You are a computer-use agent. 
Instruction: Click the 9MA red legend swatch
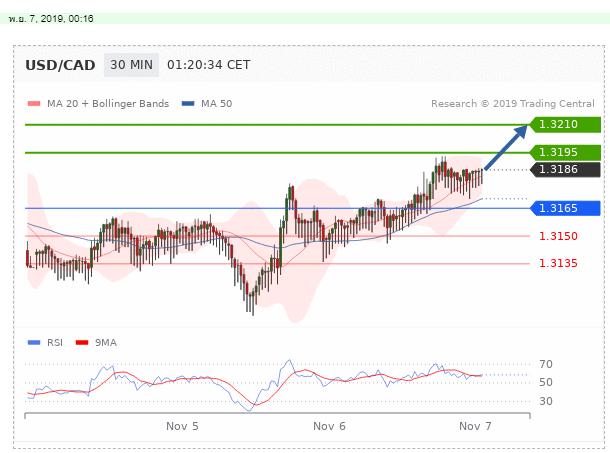pyautogui.click(x=82, y=342)
